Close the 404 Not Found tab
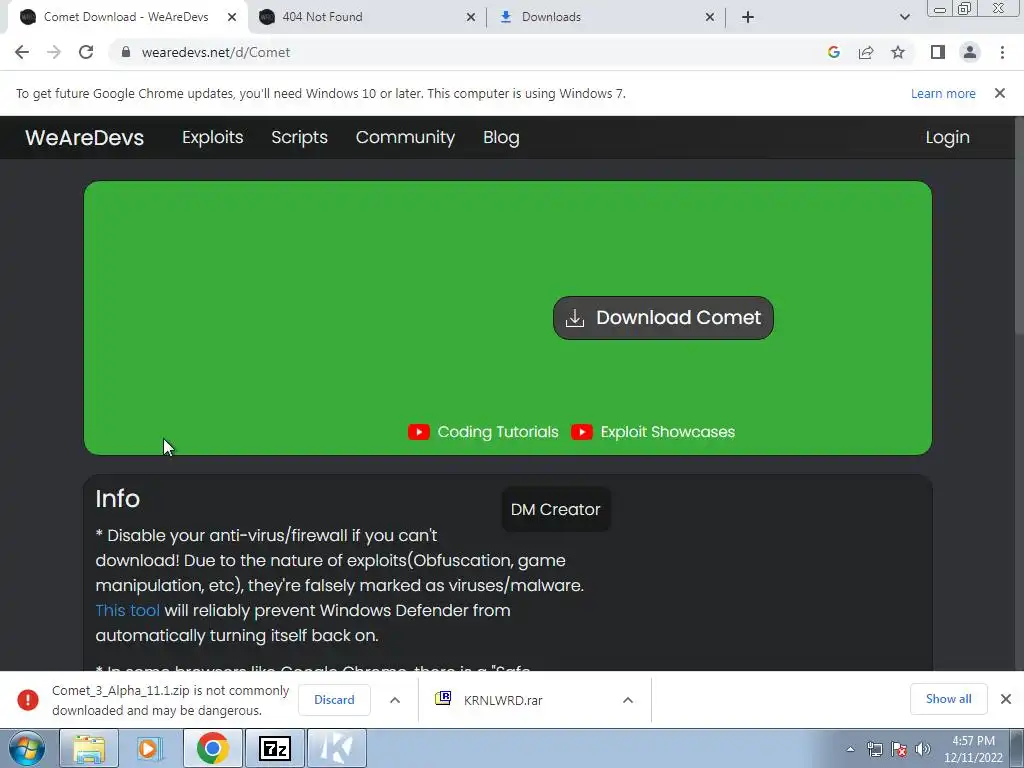This screenshot has height=768, width=1024. 471,17
